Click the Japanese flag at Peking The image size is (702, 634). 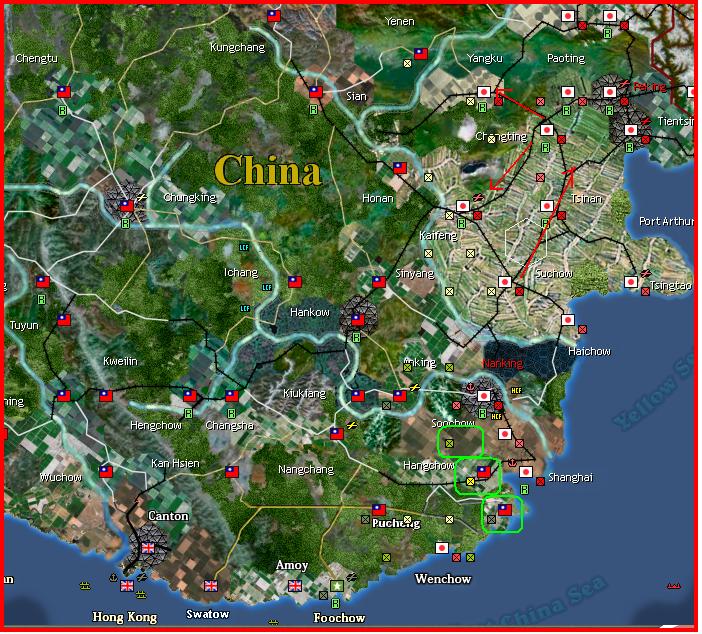click(x=610, y=92)
